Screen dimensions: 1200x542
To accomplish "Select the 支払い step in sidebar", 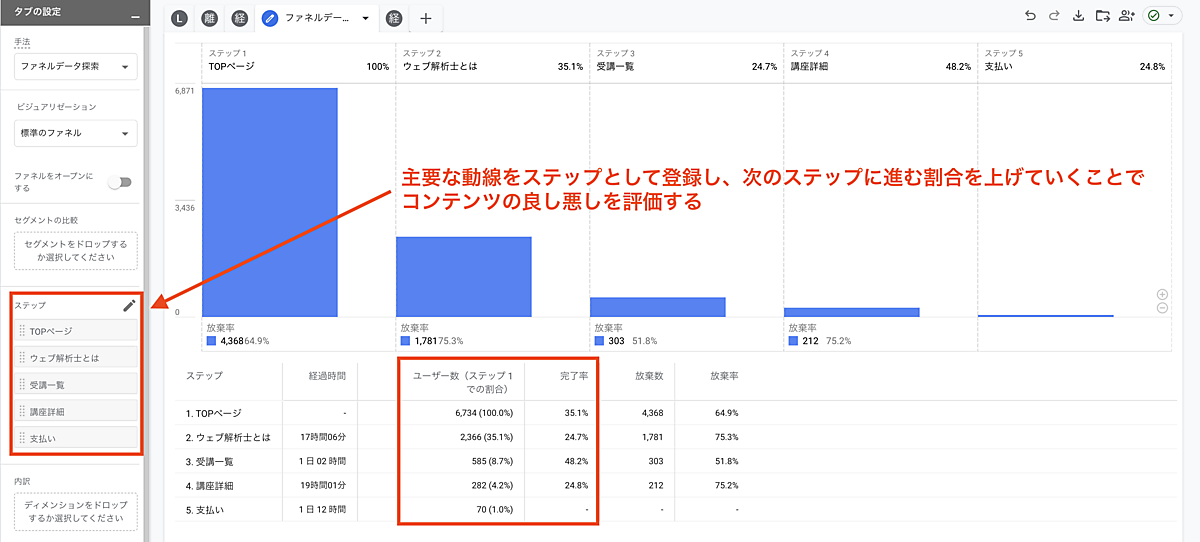I will (76, 438).
